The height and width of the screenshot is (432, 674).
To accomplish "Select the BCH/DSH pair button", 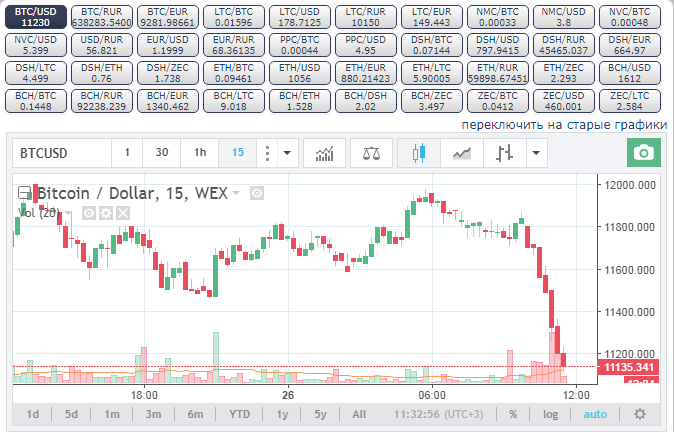I will (366, 101).
